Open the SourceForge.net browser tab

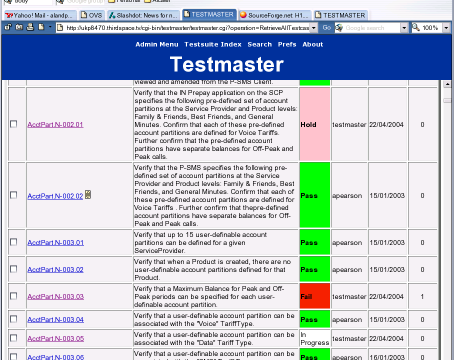tap(275, 15)
